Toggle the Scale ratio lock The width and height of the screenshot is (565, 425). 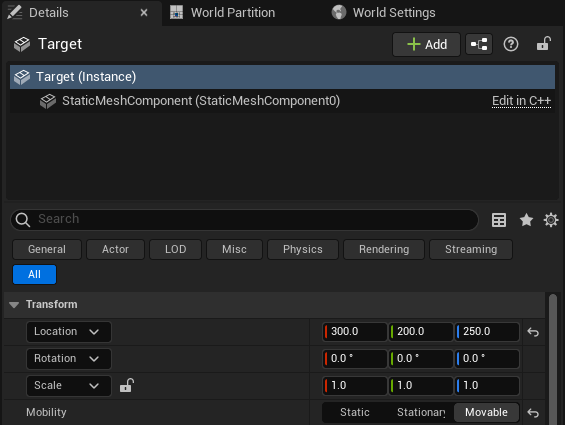pos(127,385)
